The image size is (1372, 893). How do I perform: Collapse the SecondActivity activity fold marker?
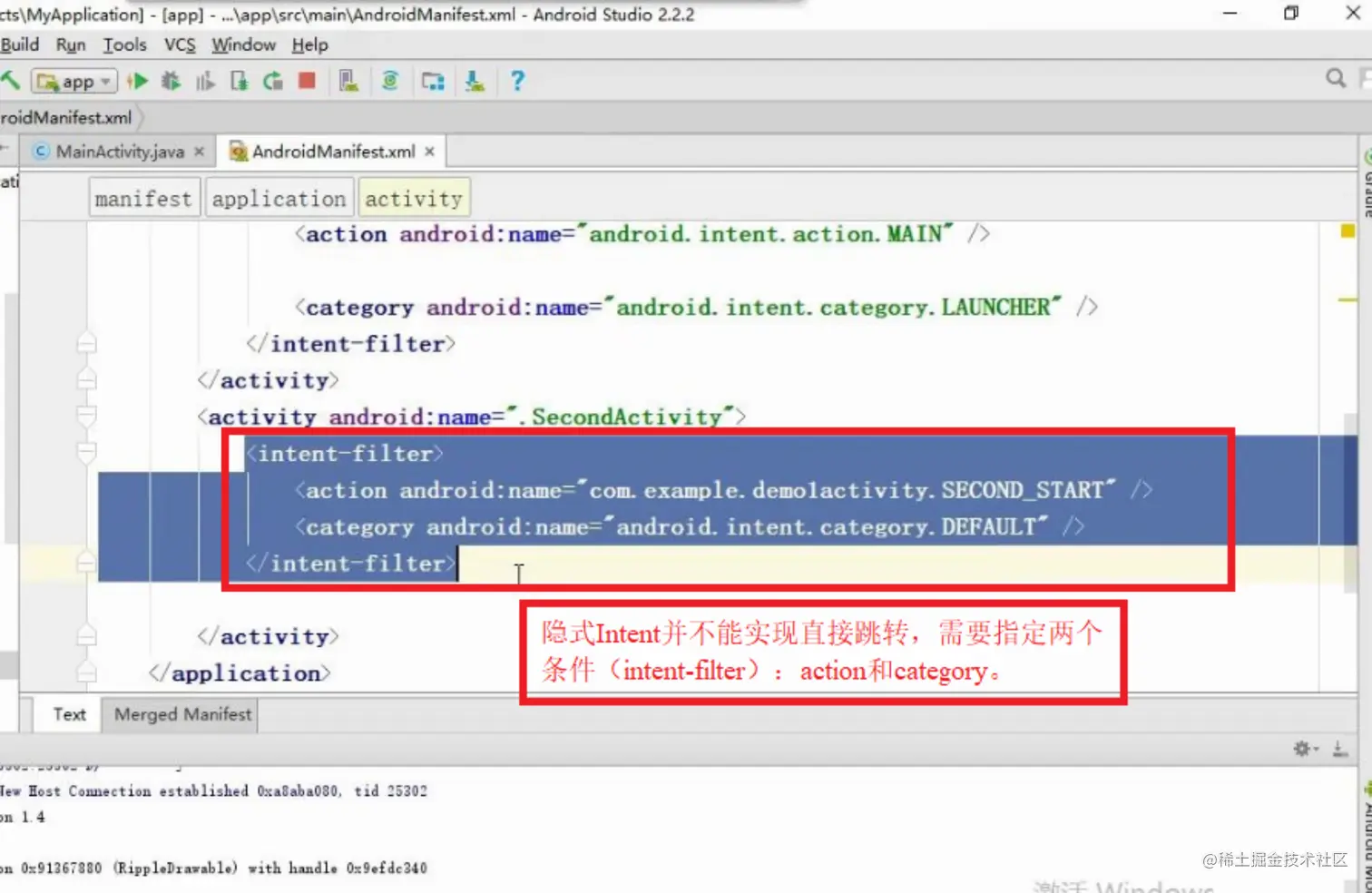(86, 416)
